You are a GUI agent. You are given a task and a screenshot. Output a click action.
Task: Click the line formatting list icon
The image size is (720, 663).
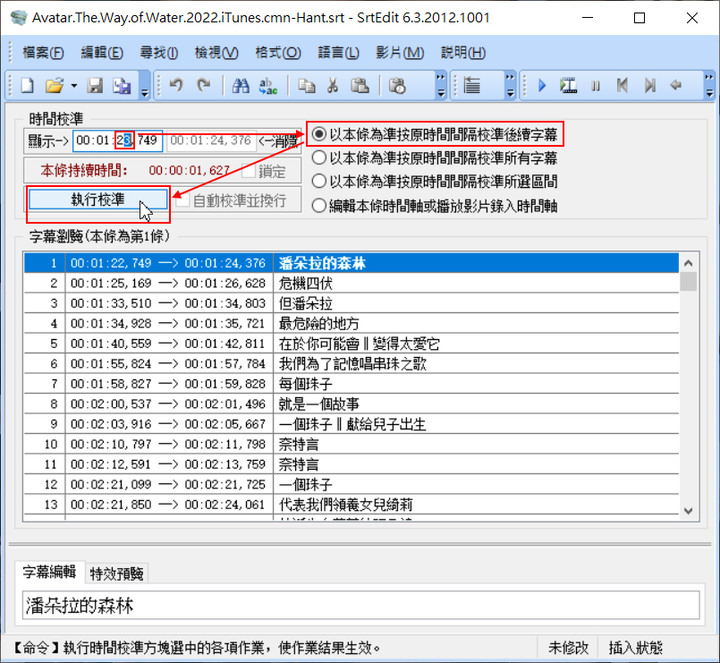(472, 85)
